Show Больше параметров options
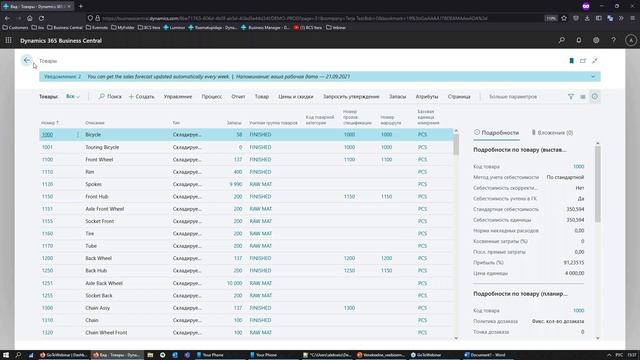 click(513, 97)
